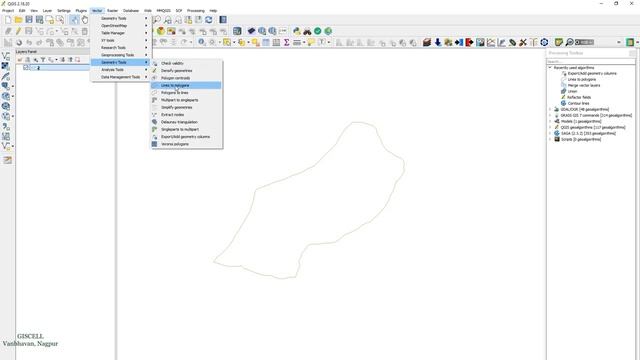This screenshot has height=360, width=640.
Task: Choose Export/Add geometry columns menu entry
Action: (x=186, y=137)
